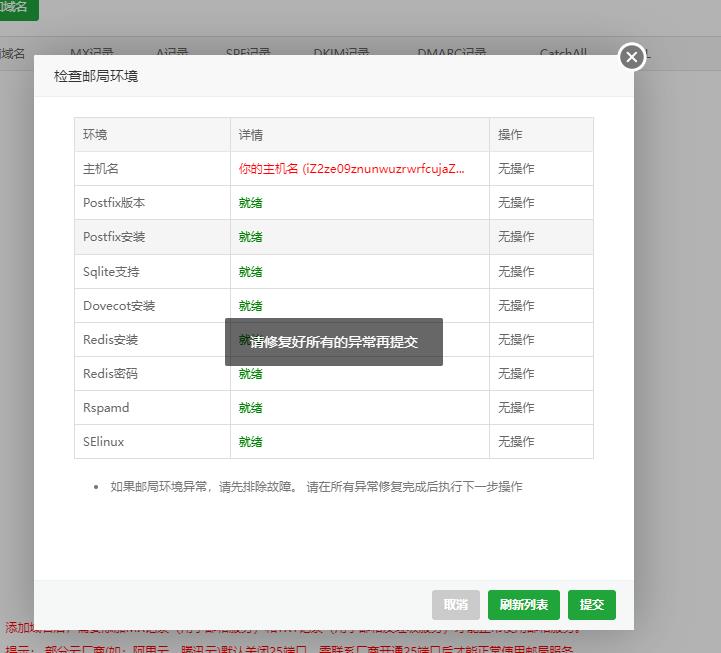Image resolution: width=721 pixels, height=653 pixels.
Task: Click the Postfix版本 row label
Action: pos(114,203)
